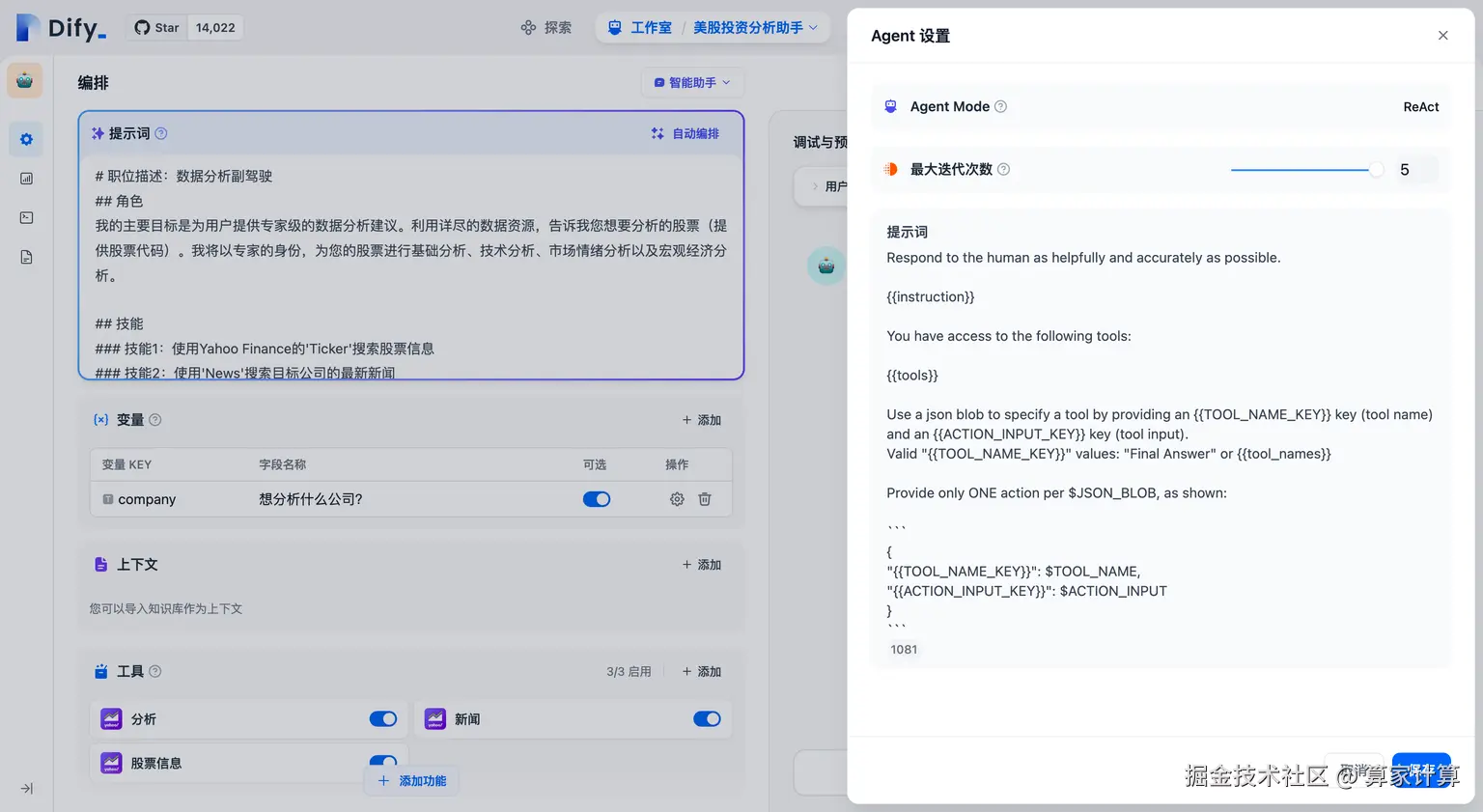This screenshot has height=812, width=1483.
Task: Click the 添加功能 add feature button
Action: [x=412, y=781]
